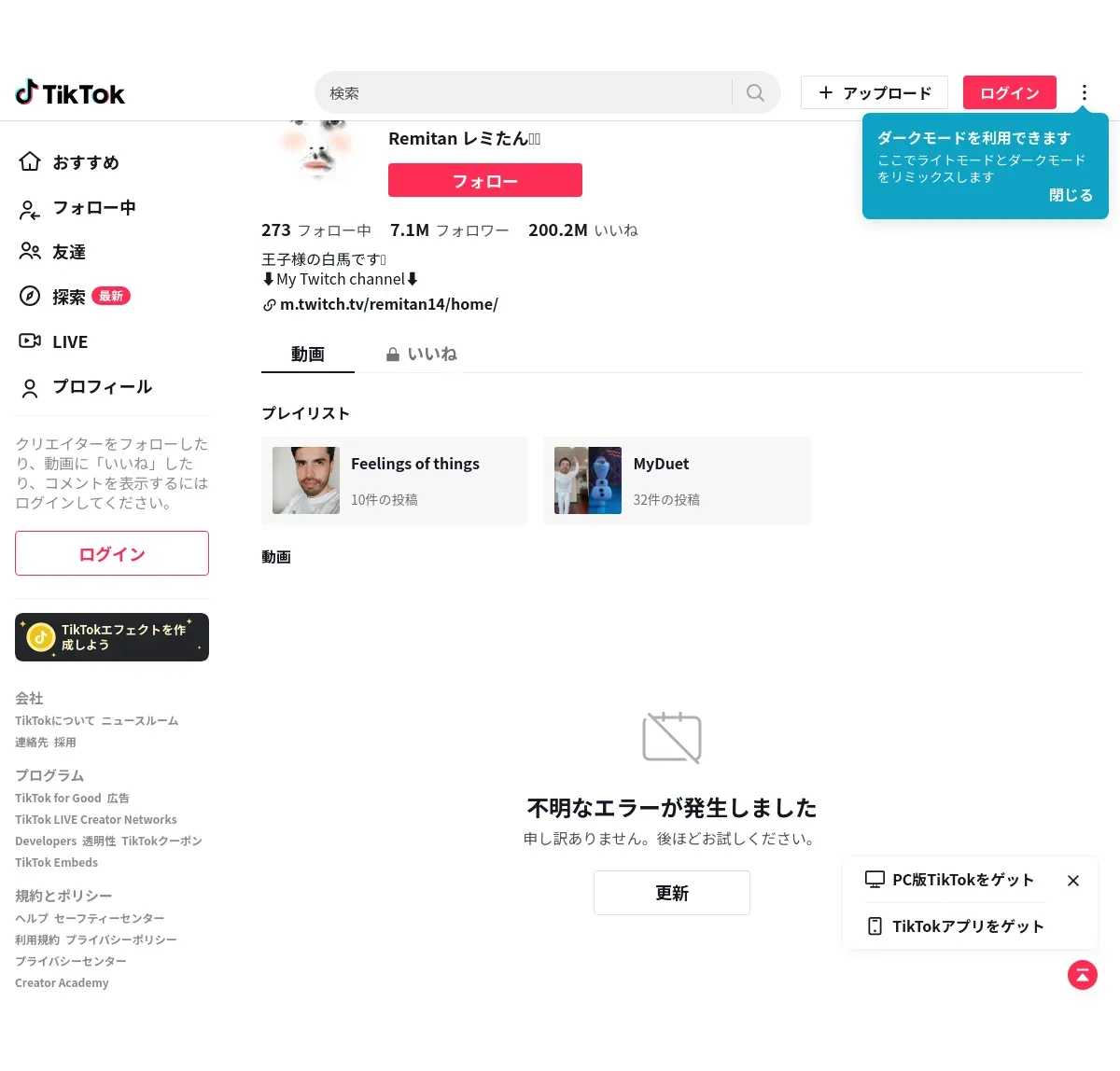
Task: Click 7.1M フォロワー count
Action: 450,230
